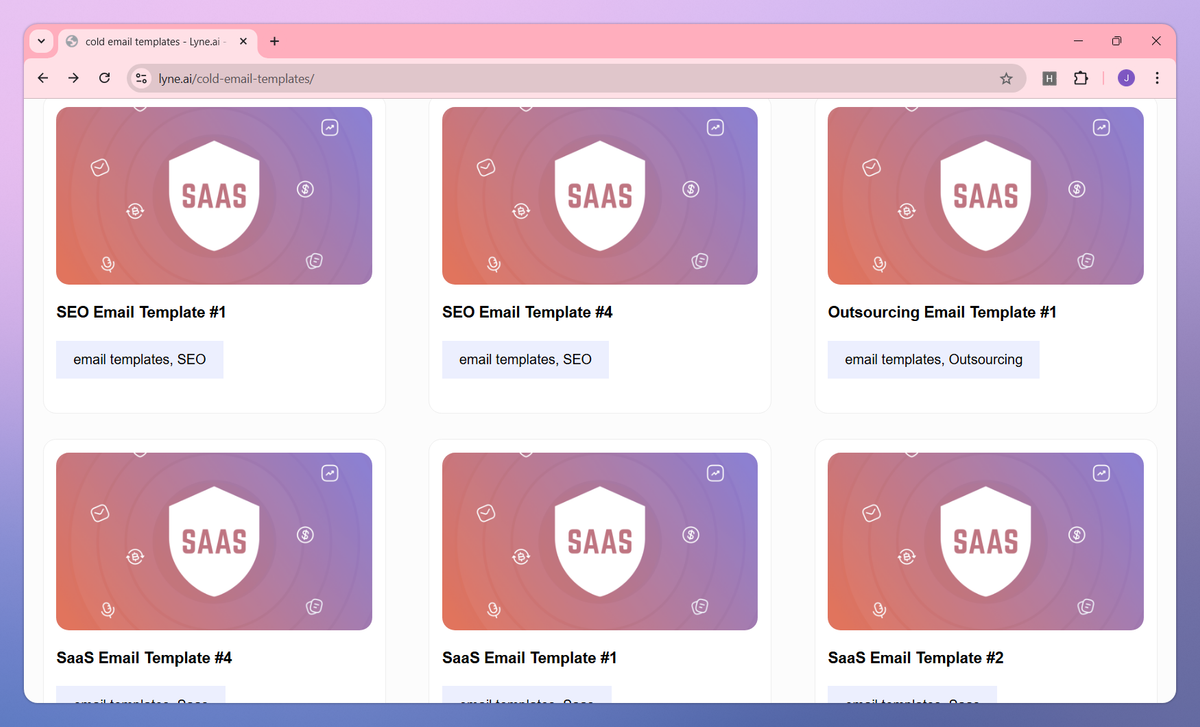Viewport: 1200px width, 727px height.
Task: Reload the lyne.ai page
Action: click(104, 78)
